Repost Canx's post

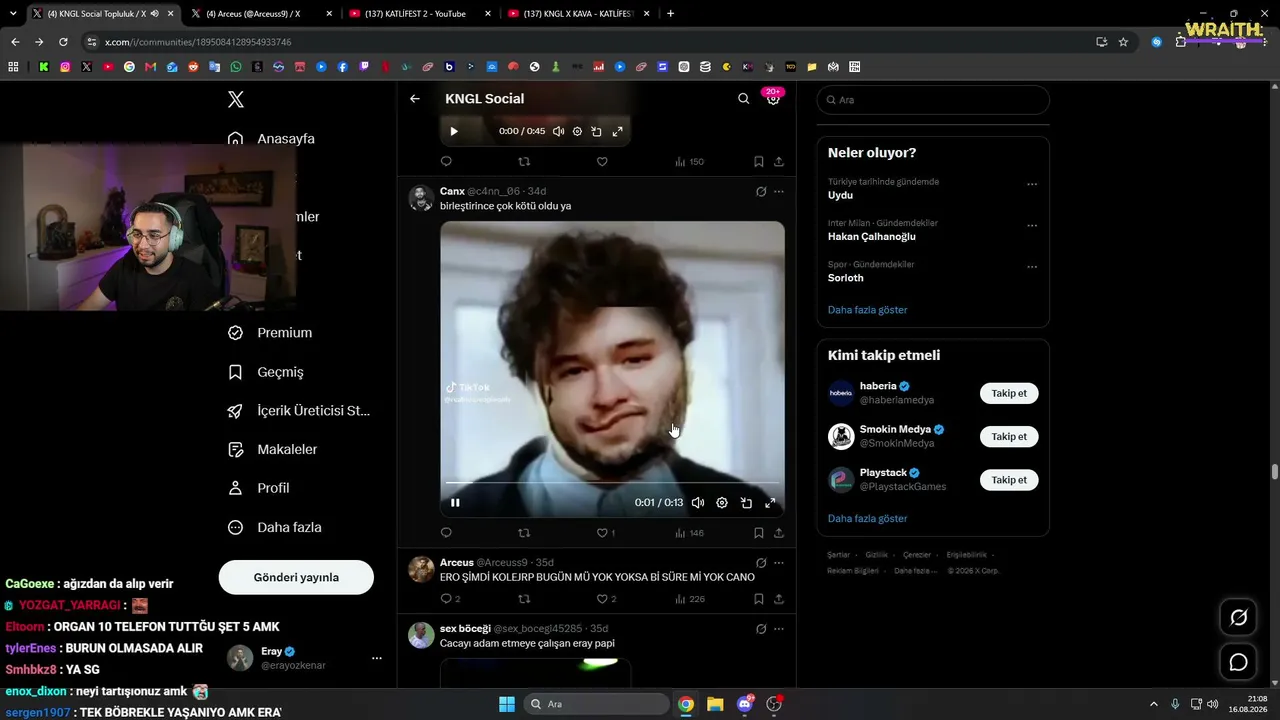point(524,533)
